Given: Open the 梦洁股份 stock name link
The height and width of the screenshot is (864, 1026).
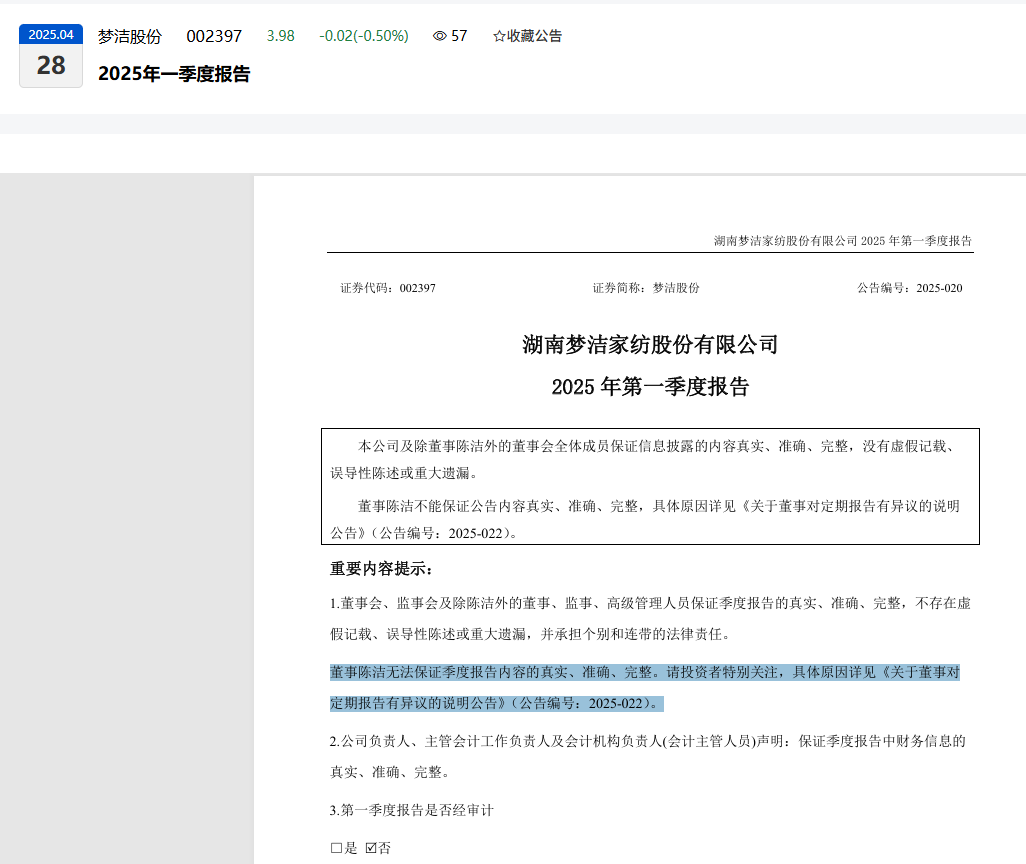Looking at the screenshot, I should coord(130,37).
